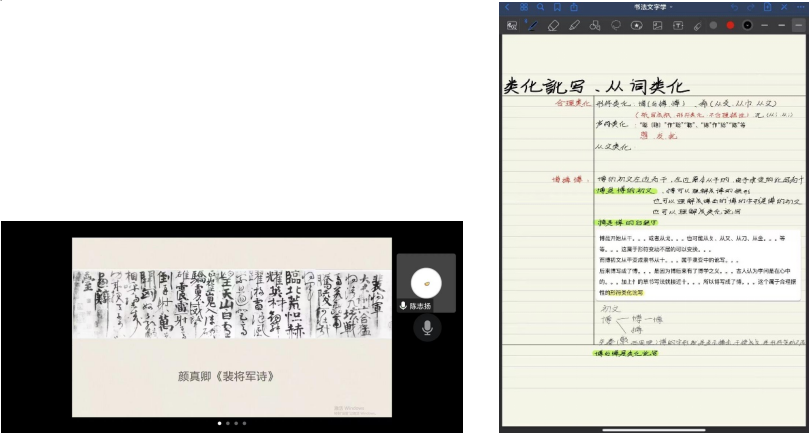Open search in the notebook
This screenshot has width=809, height=433.
[541, 7]
